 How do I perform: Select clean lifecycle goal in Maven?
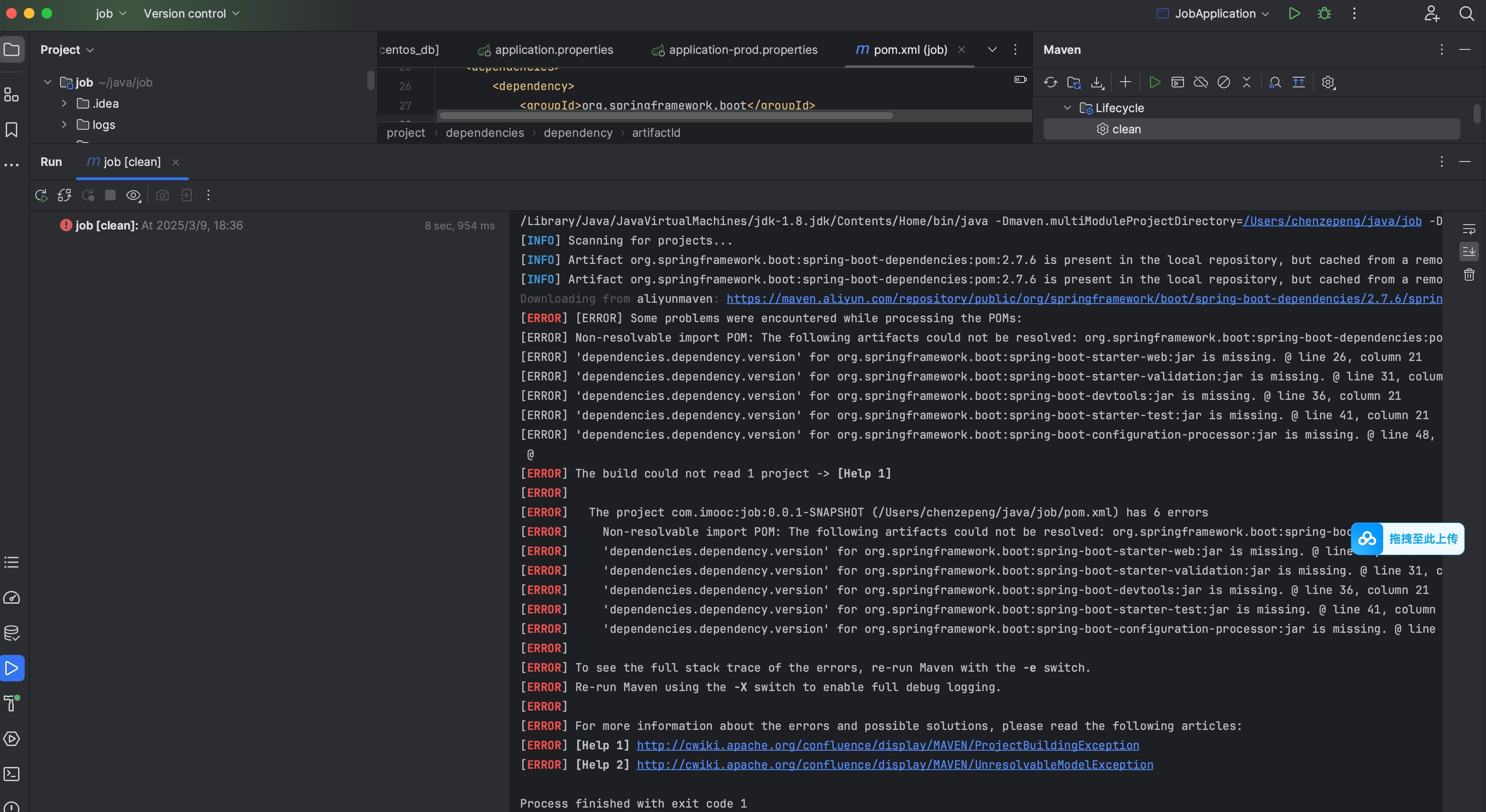click(1251, 129)
